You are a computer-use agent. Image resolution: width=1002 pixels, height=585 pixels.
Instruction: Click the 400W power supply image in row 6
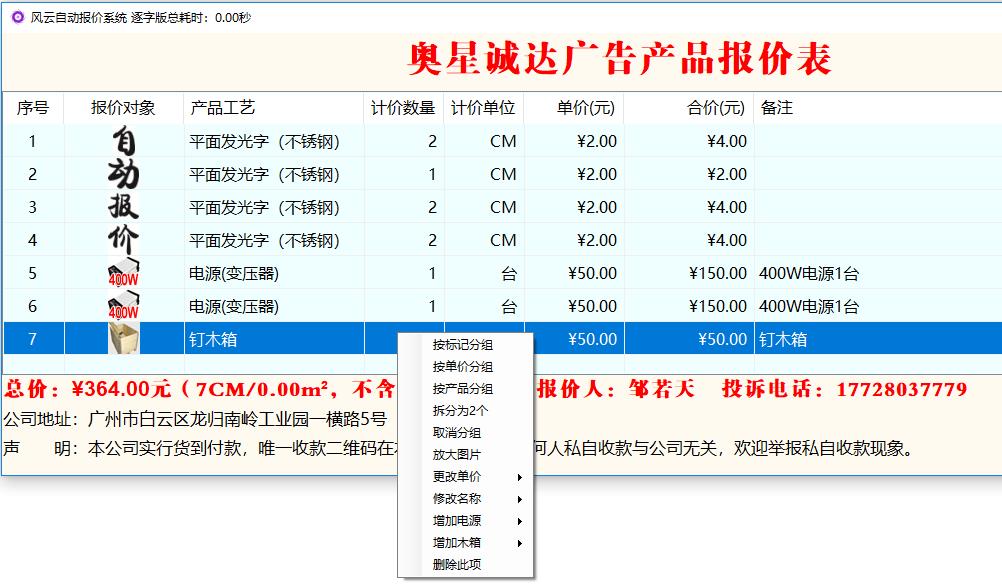point(124,306)
